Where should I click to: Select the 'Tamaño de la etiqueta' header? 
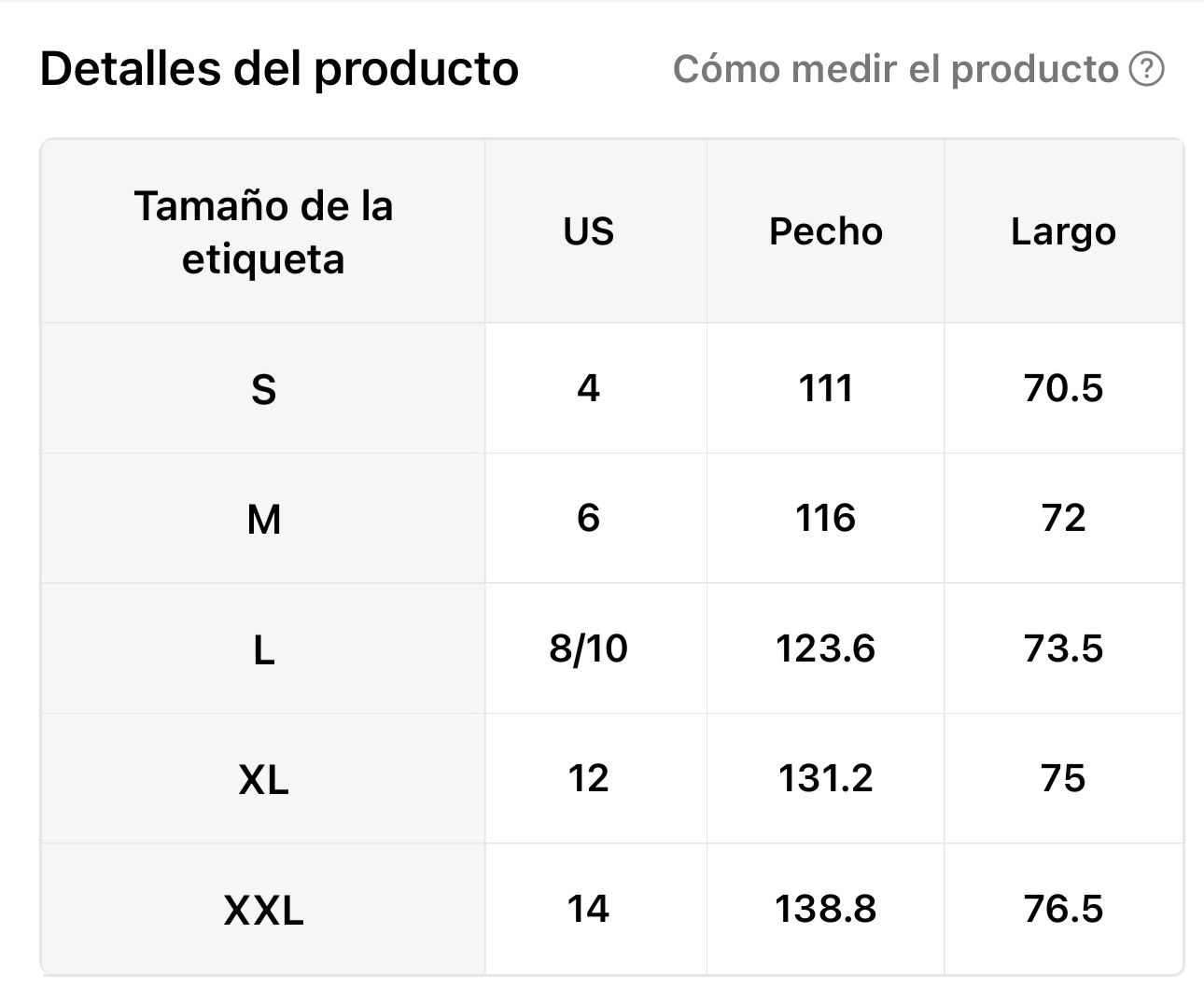[263, 231]
